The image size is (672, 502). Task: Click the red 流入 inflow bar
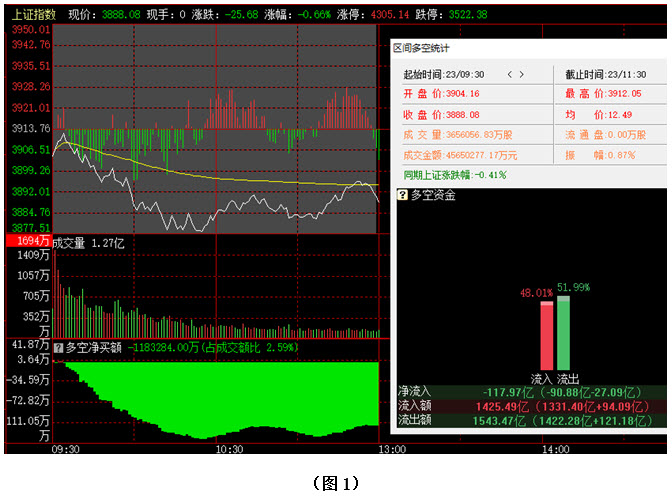click(x=546, y=337)
